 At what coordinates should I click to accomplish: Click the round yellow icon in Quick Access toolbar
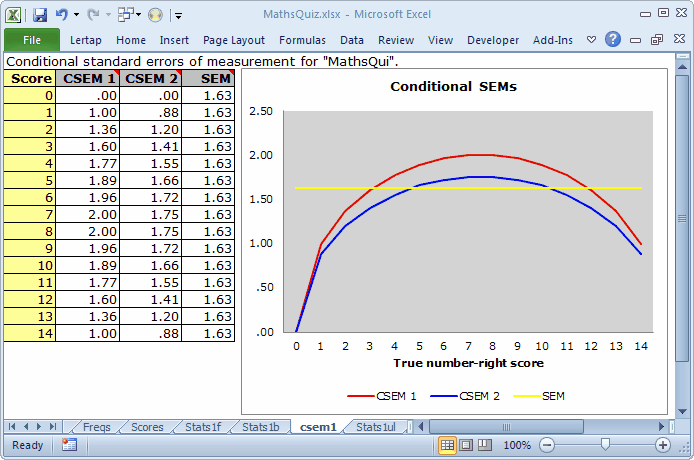[155, 15]
